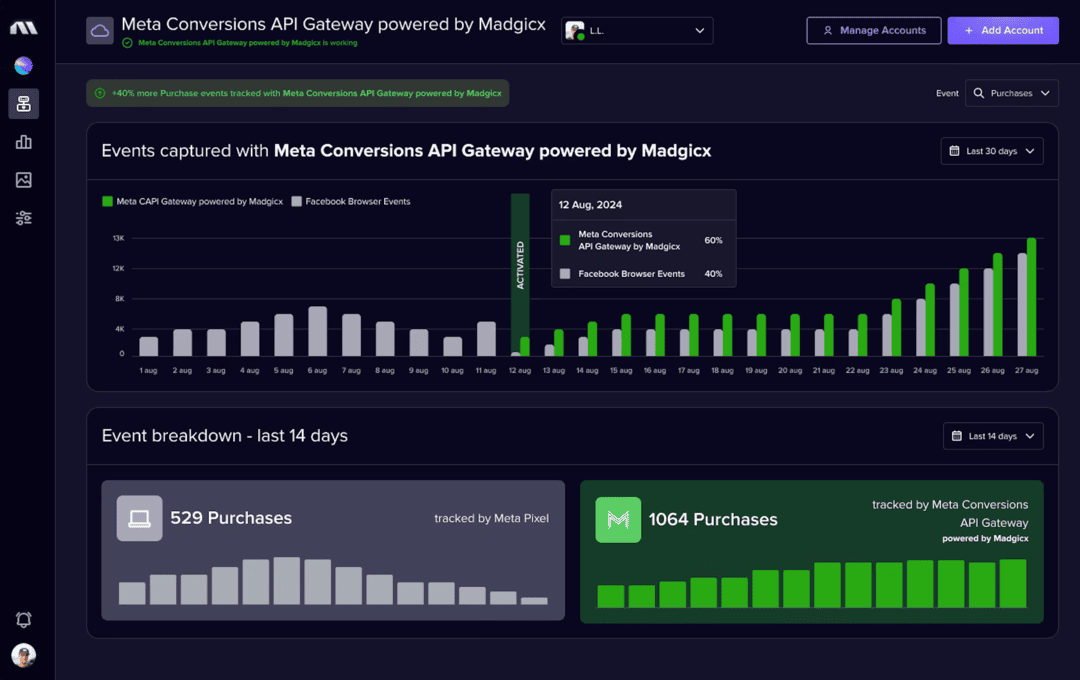Click calendar icon in Last 14 days selector
1080x680 pixels.
click(x=957, y=436)
